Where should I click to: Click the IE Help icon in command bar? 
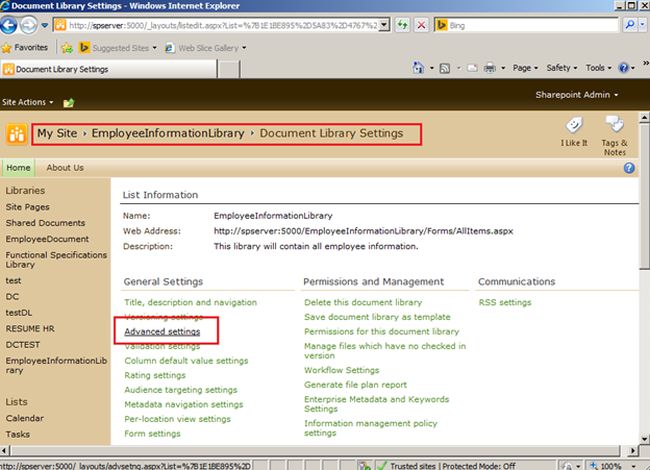623,68
